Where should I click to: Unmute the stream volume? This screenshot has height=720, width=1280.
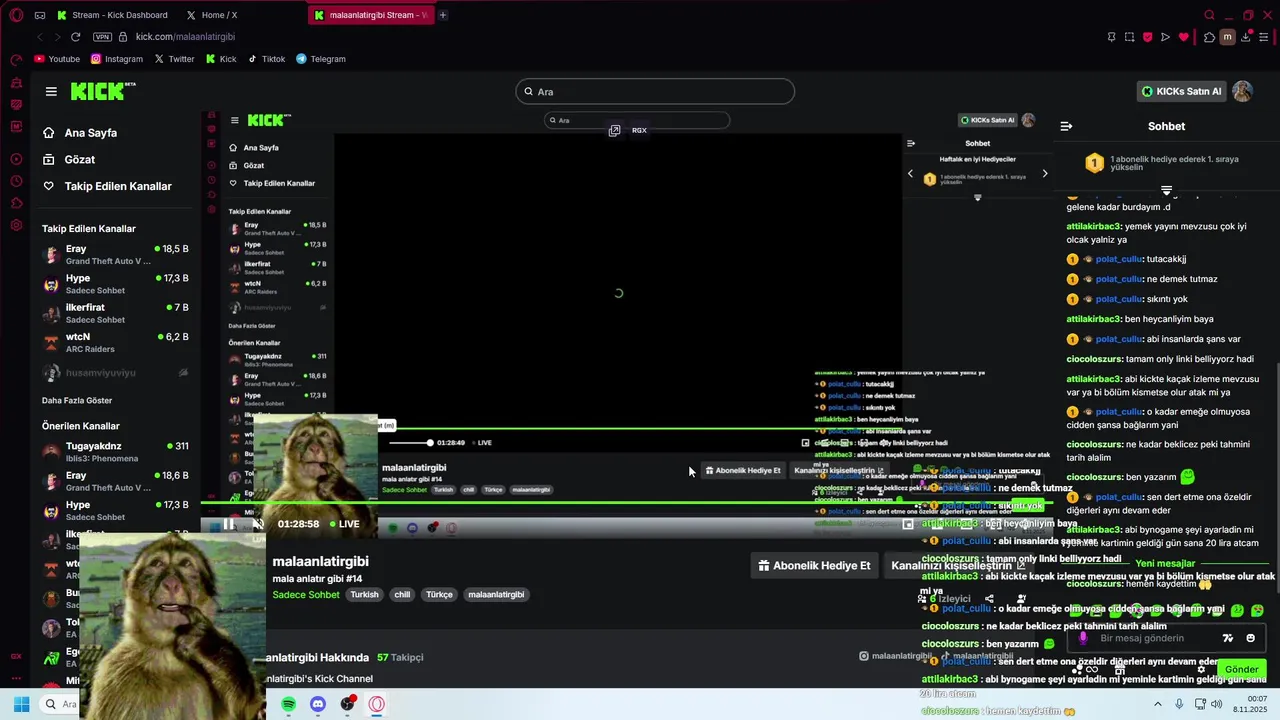pos(257,523)
